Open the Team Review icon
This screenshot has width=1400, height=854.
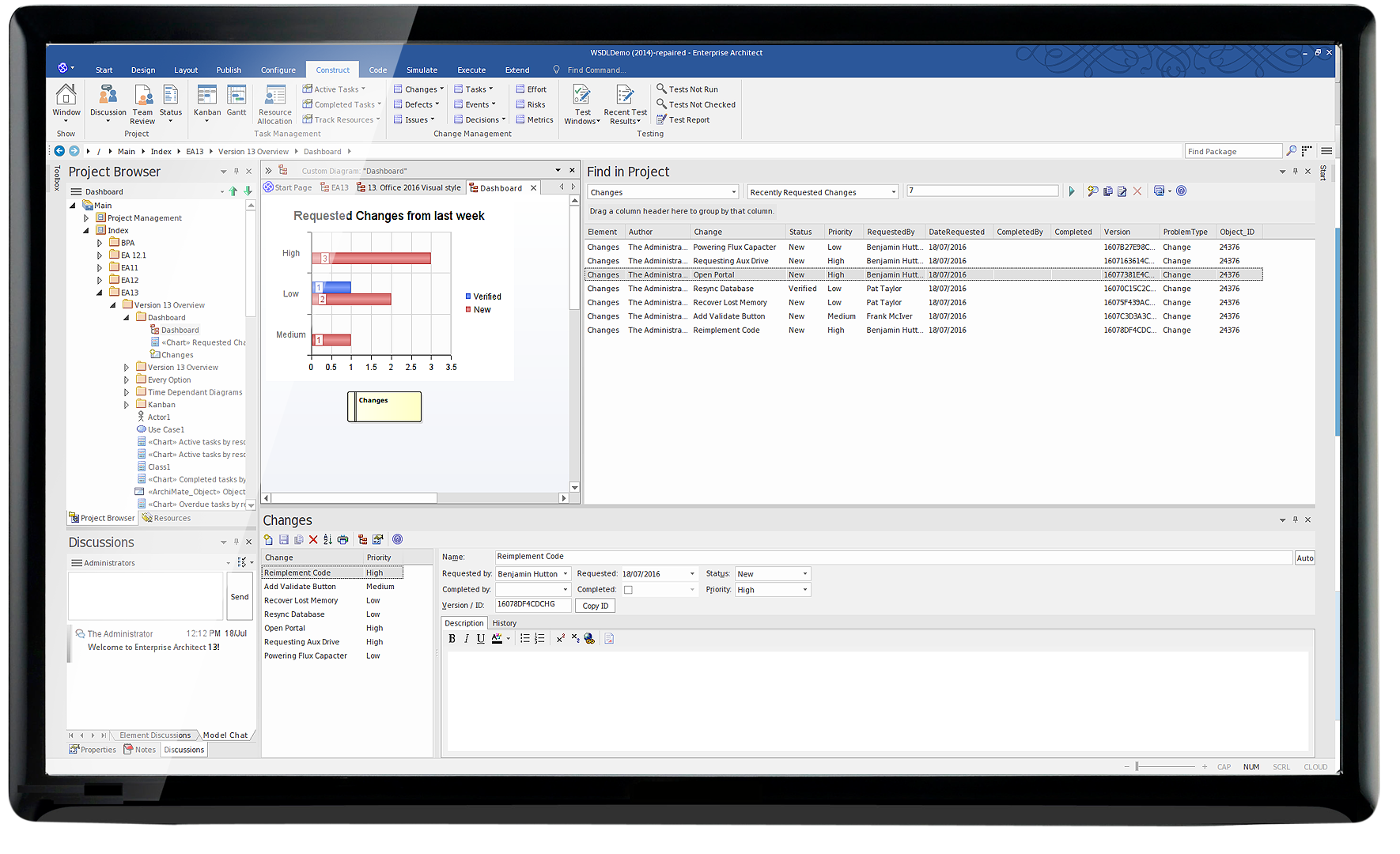tap(143, 104)
